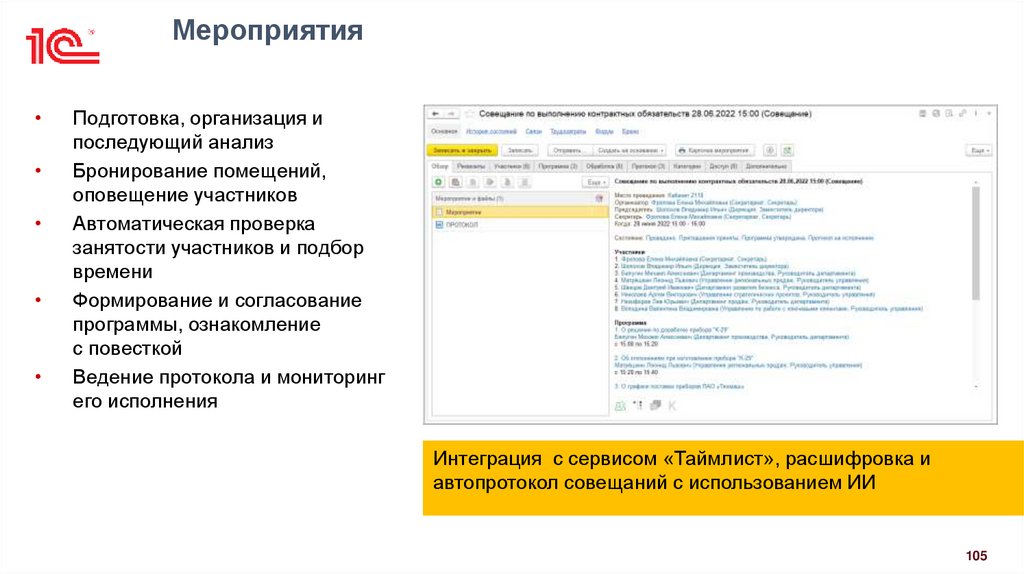This screenshot has width=1024, height=574.
Task: Open the kebab menu in the title bar
Action: 976,114
